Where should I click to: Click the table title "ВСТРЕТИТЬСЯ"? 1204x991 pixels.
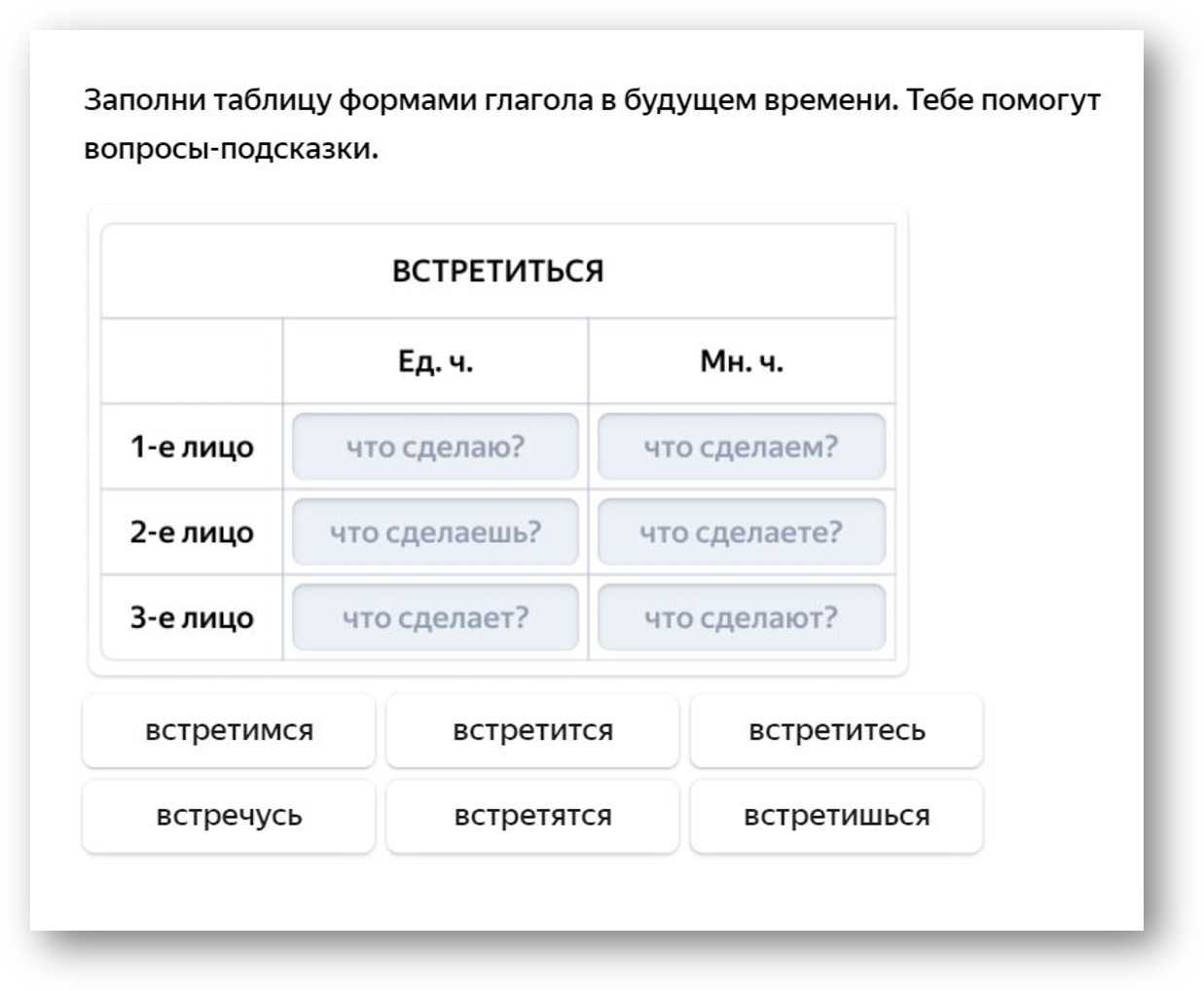pos(497,271)
